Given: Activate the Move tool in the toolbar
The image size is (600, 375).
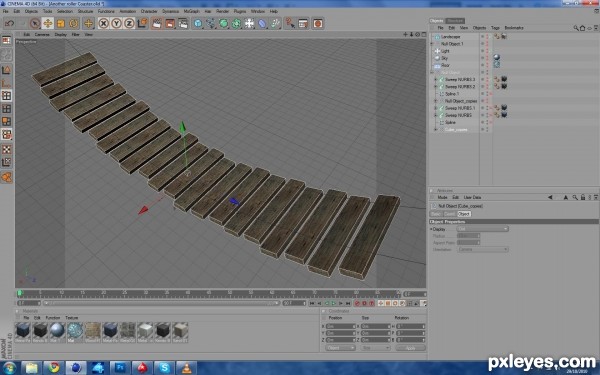Looking at the screenshot, I should coord(48,23).
